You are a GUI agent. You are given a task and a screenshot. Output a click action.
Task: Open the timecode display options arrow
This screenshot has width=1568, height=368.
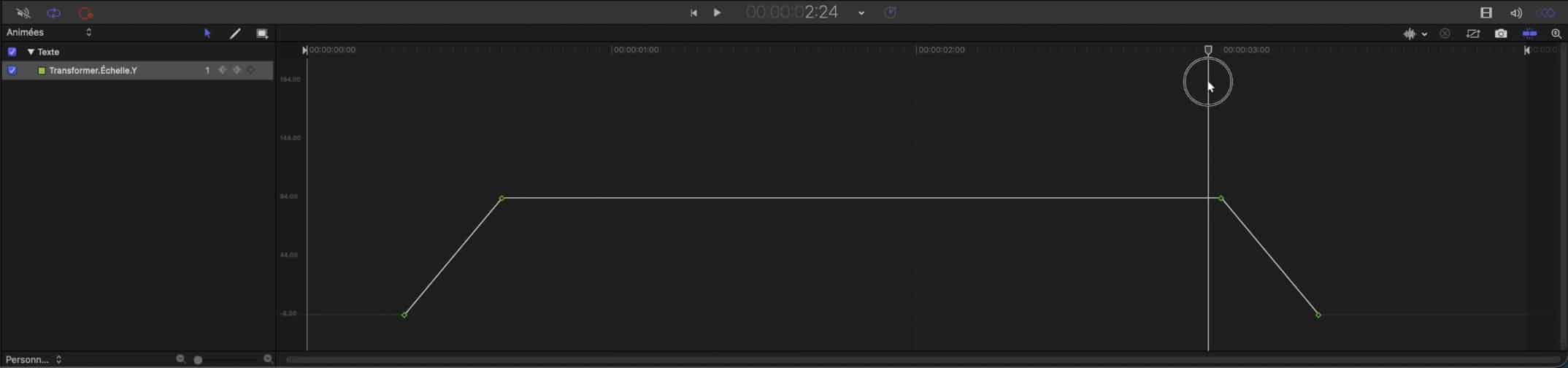tap(861, 13)
